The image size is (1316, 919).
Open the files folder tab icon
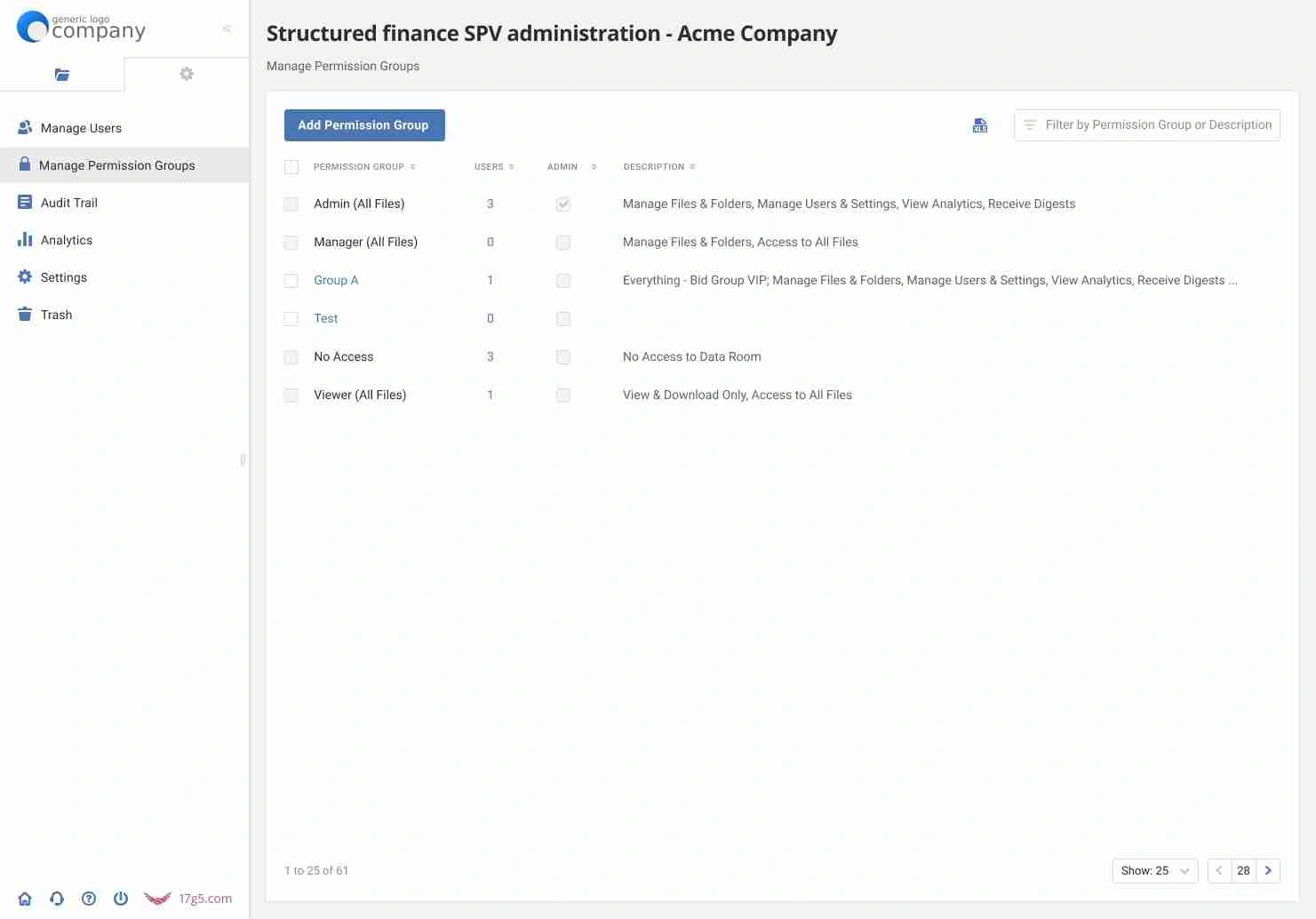click(62, 75)
